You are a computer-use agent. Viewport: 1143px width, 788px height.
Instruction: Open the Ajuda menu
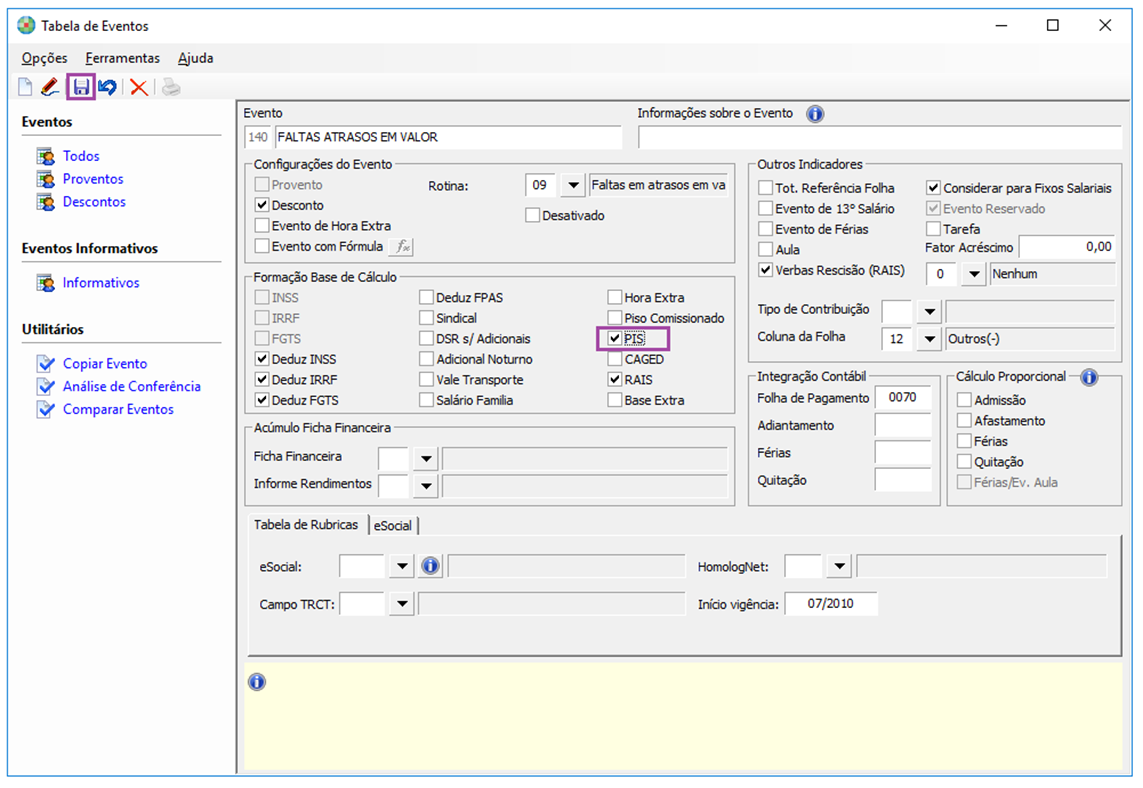[x=195, y=58]
